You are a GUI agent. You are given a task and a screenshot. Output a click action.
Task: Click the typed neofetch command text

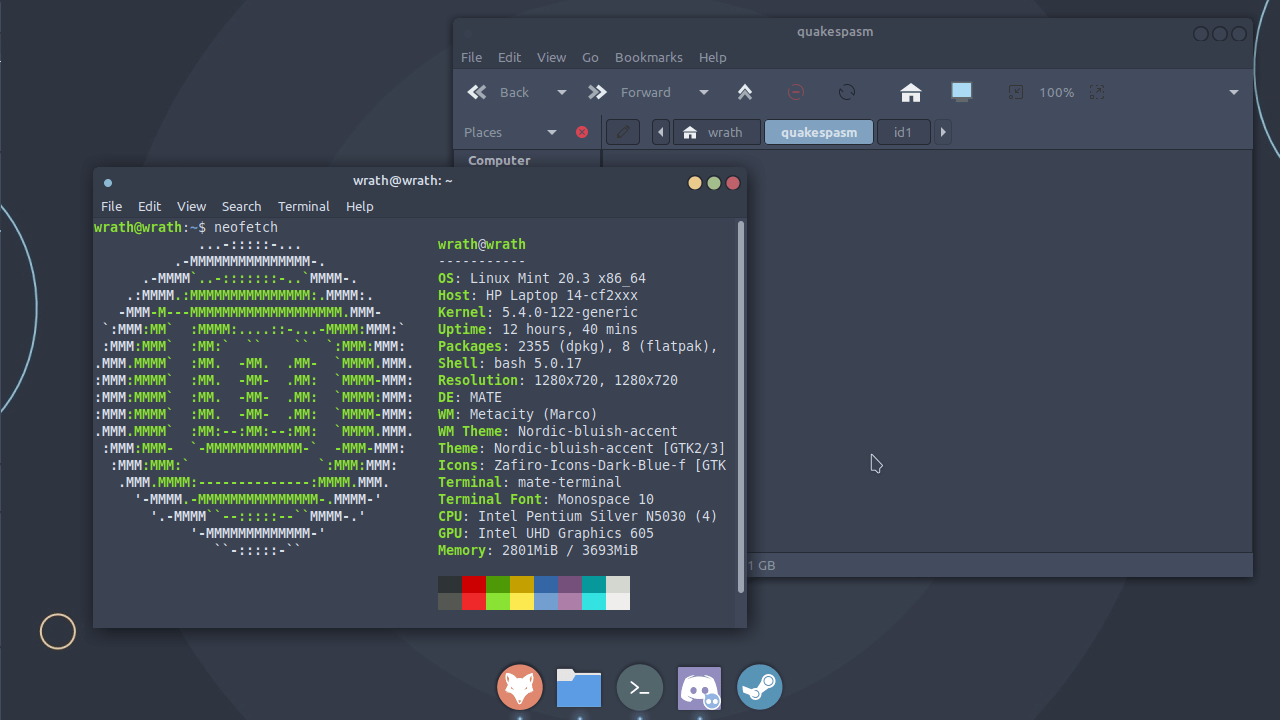pos(246,227)
